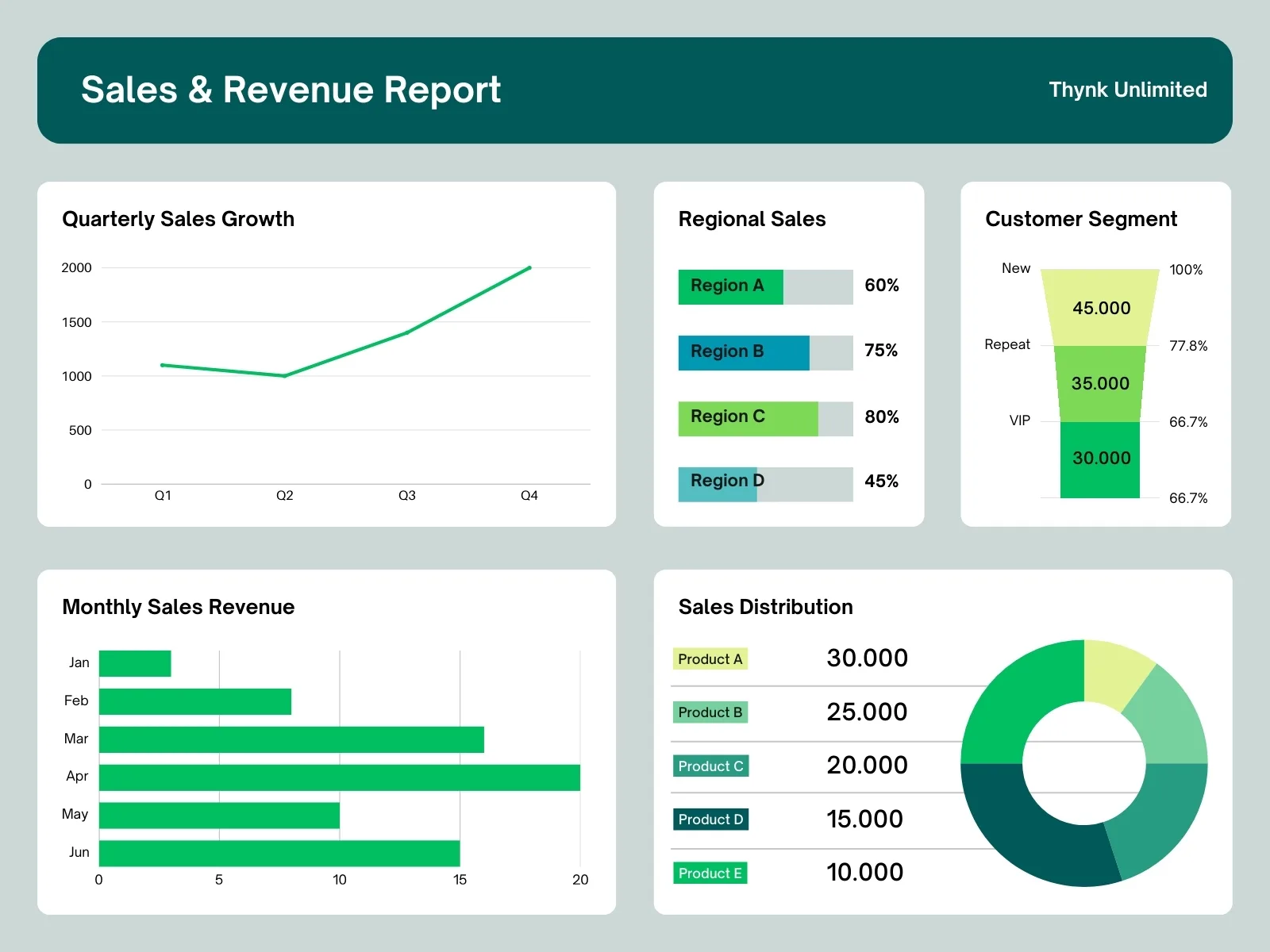The image size is (1270, 952).
Task: Select the Q2 low point on growth line
Action: point(285,375)
